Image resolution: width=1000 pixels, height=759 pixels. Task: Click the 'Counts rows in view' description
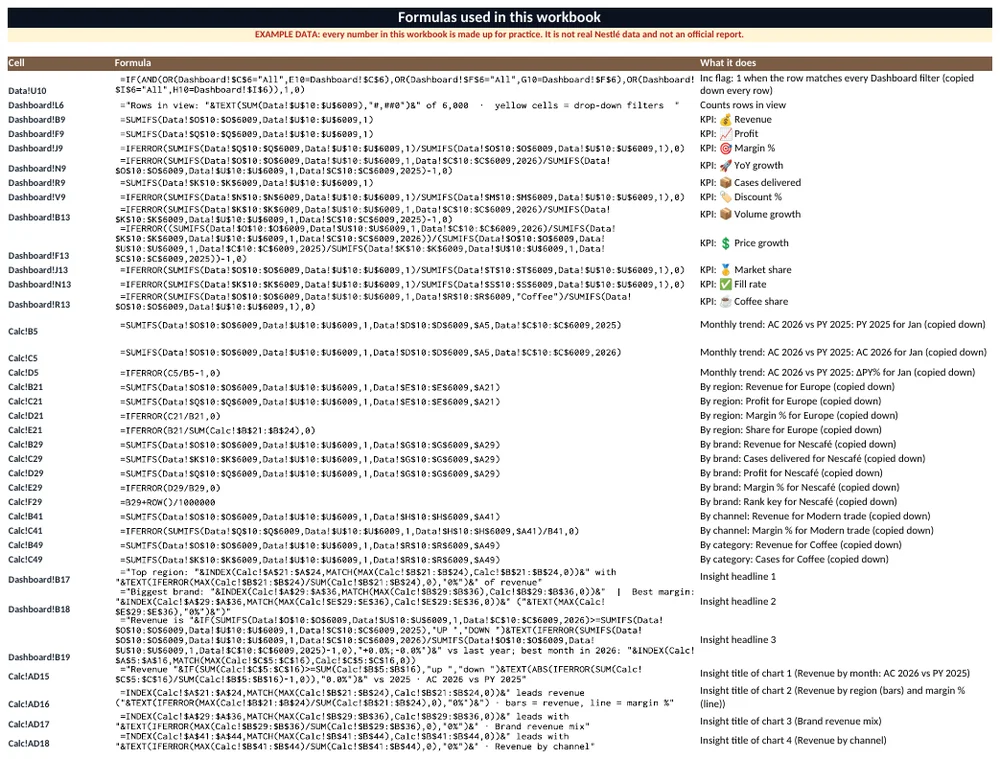(x=743, y=105)
